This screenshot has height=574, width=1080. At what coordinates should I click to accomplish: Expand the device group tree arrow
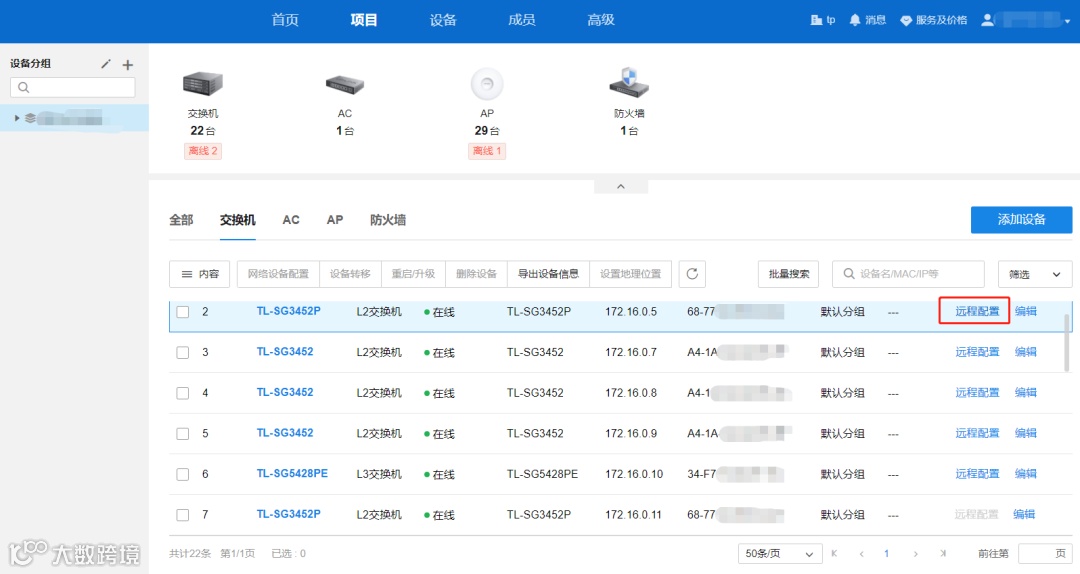point(17,118)
